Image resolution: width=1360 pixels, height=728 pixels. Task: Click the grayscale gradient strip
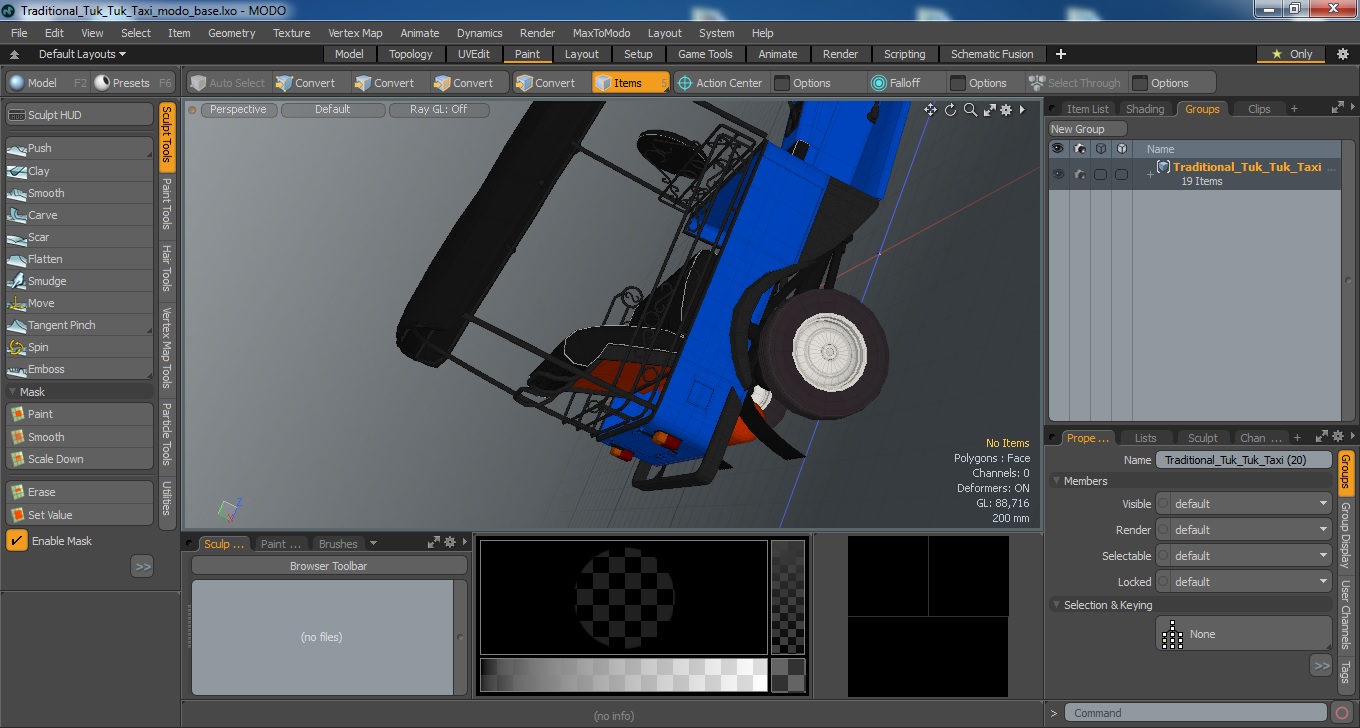click(624, 675)
